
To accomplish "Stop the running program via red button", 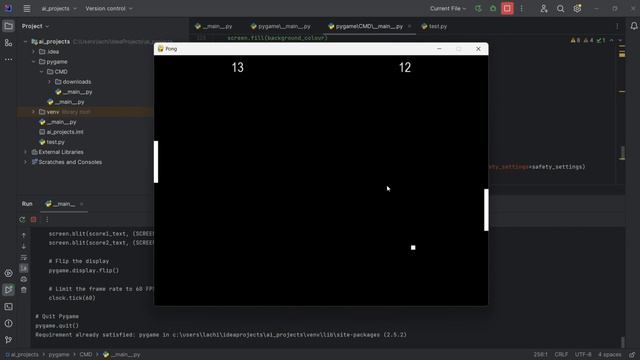I will (507, 9).
